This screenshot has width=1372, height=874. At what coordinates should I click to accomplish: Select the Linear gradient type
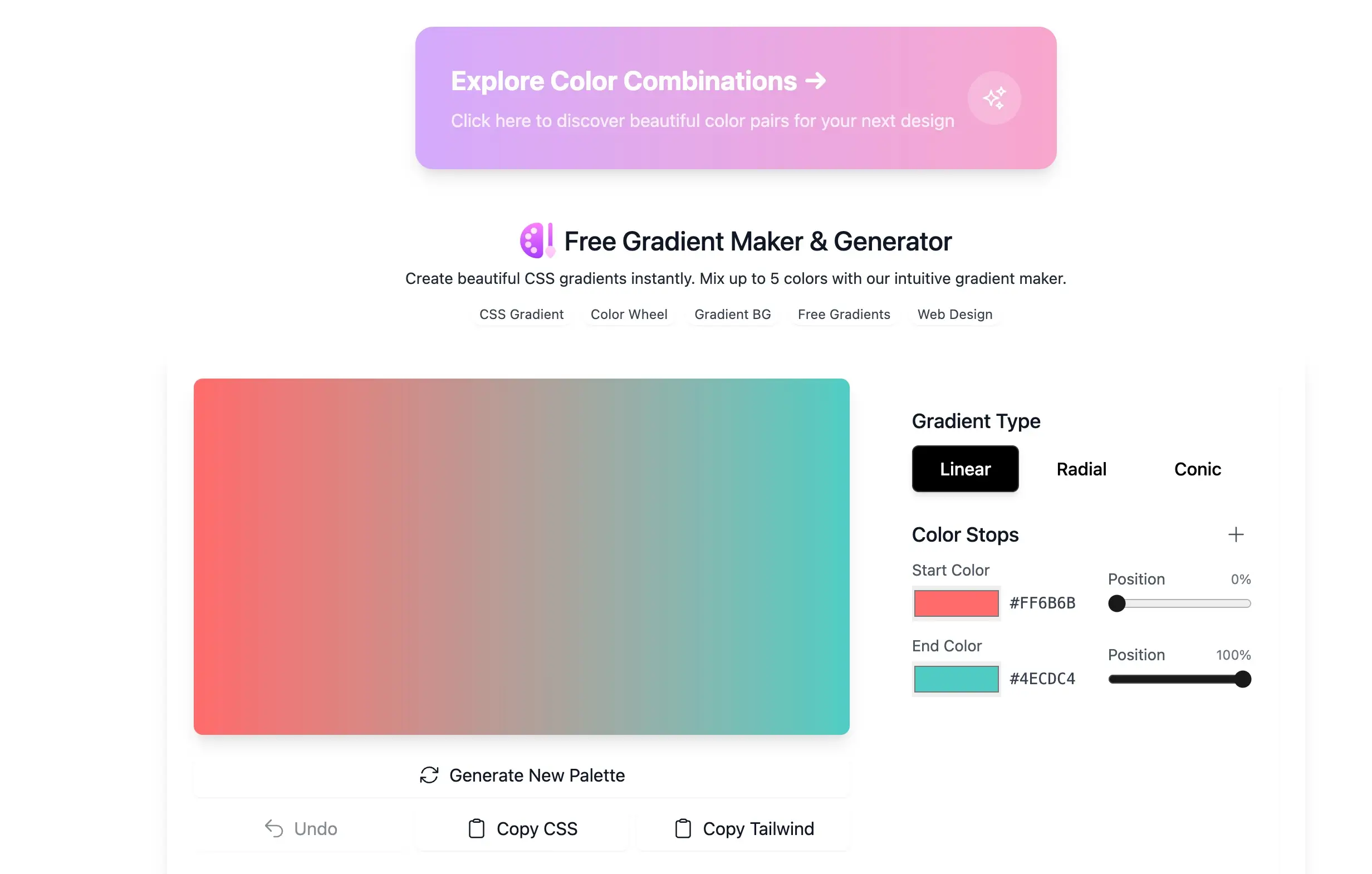click(x=964, y=469)
